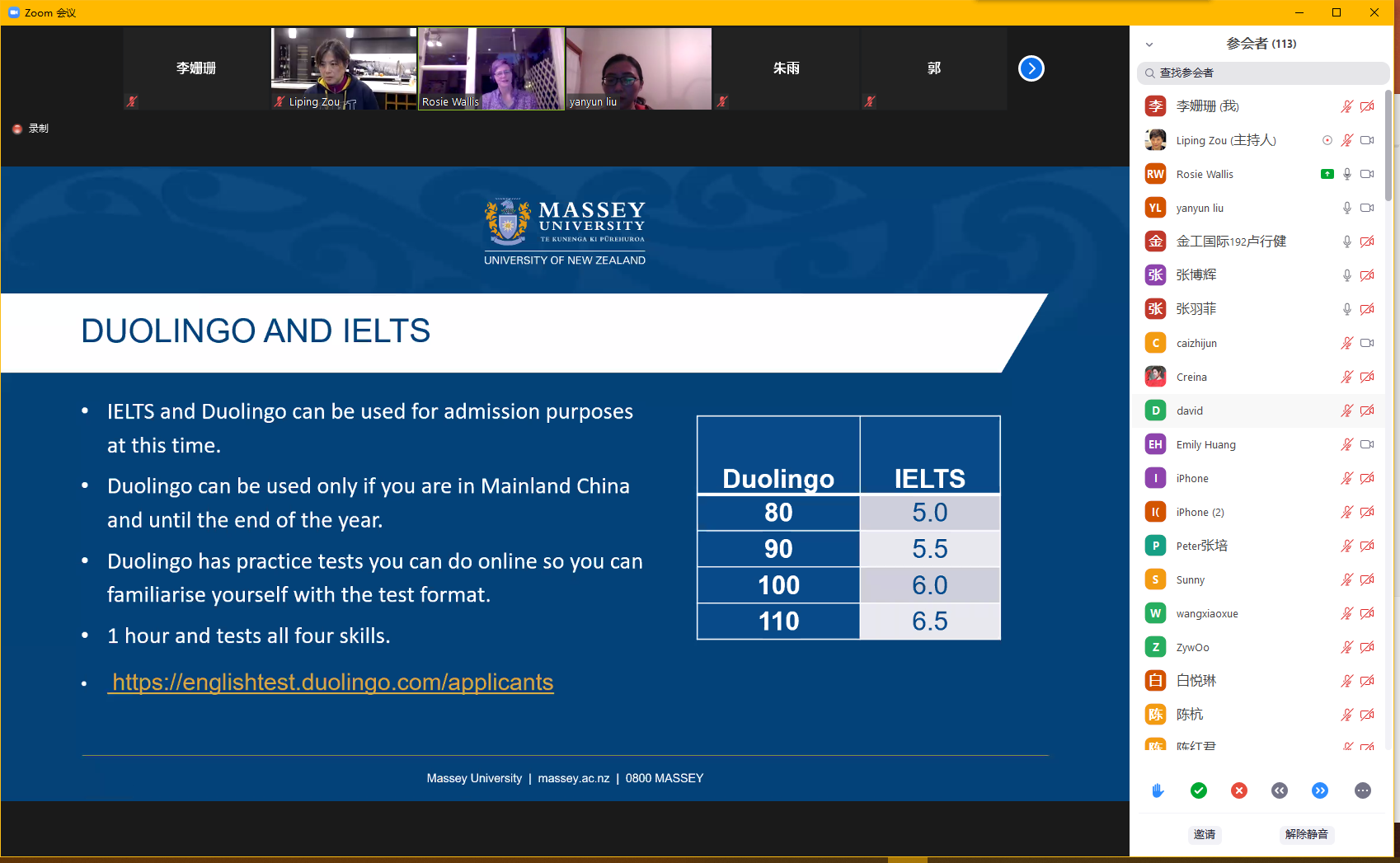1400x863 pixels.
Task: Click camera icon for caizhijun
Action: pyautogui.click(x=1367, y=343)
